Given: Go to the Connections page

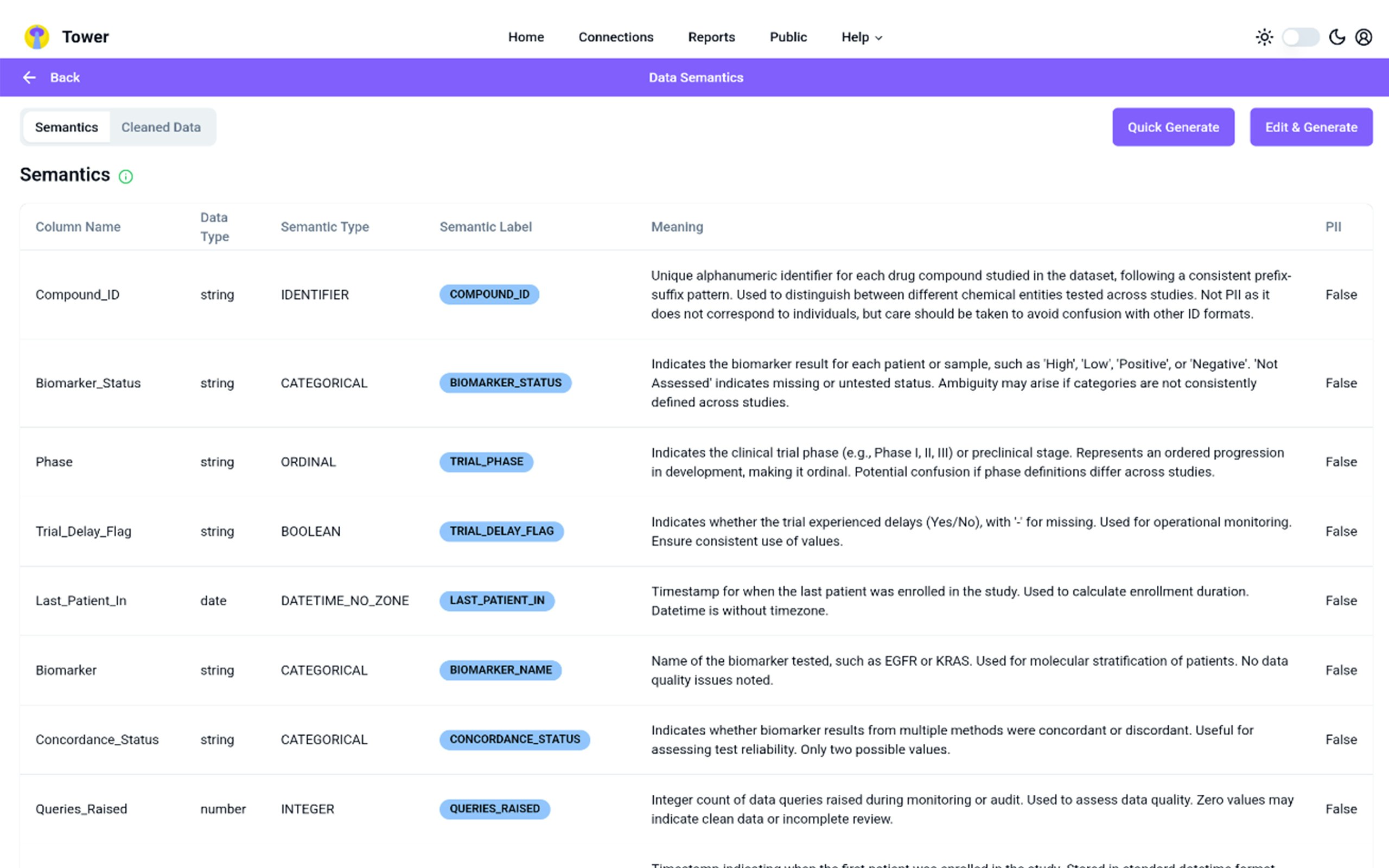Looking at the screenshot, I should point(615,37).
